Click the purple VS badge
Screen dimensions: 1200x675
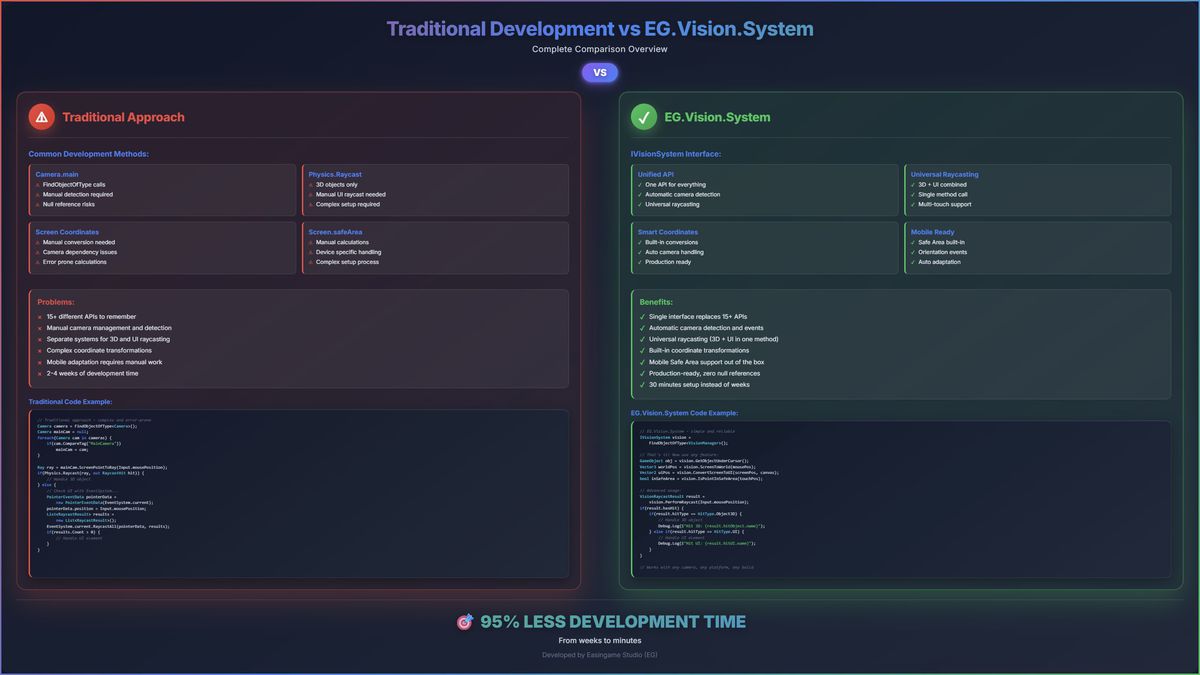(600, 72)
